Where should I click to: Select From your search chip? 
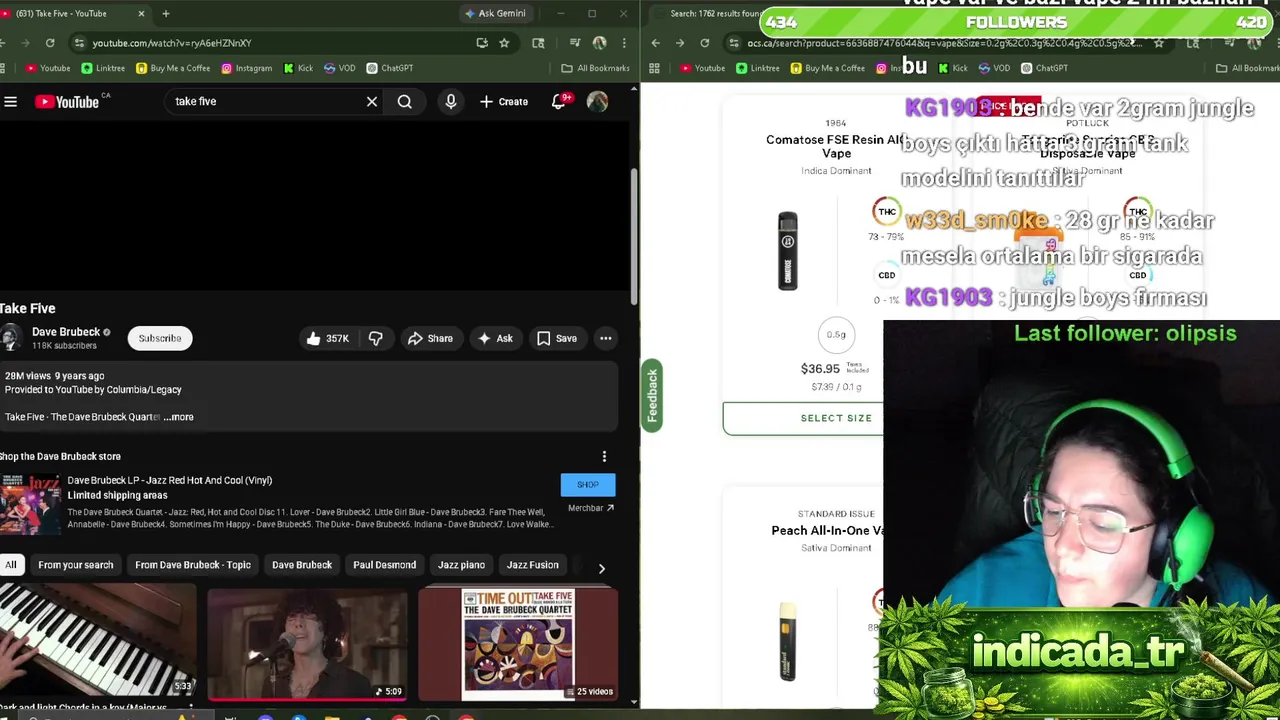pos(76,565)
